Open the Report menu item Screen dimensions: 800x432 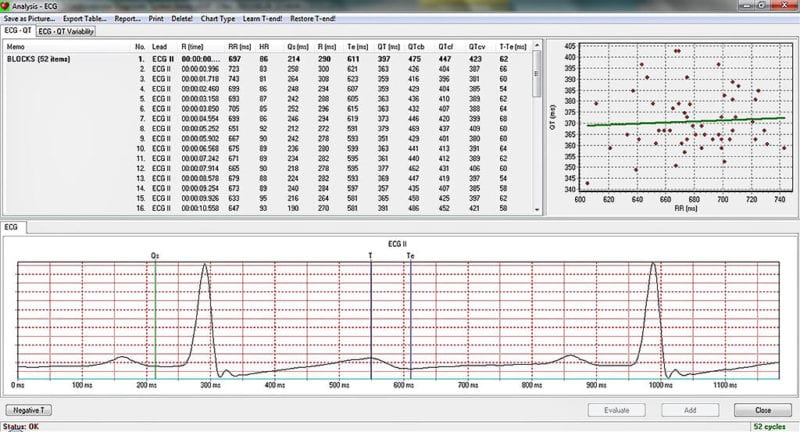127,18
